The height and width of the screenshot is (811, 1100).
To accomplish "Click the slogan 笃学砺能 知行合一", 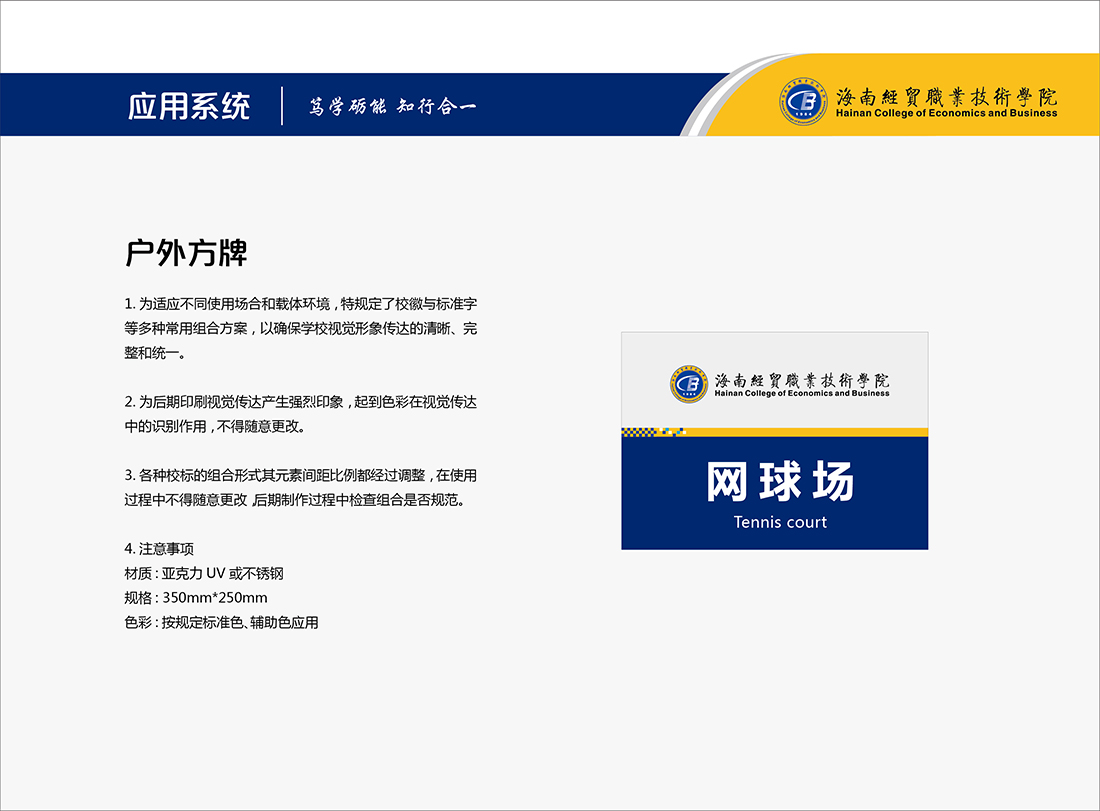I will [x=392, y=107].
